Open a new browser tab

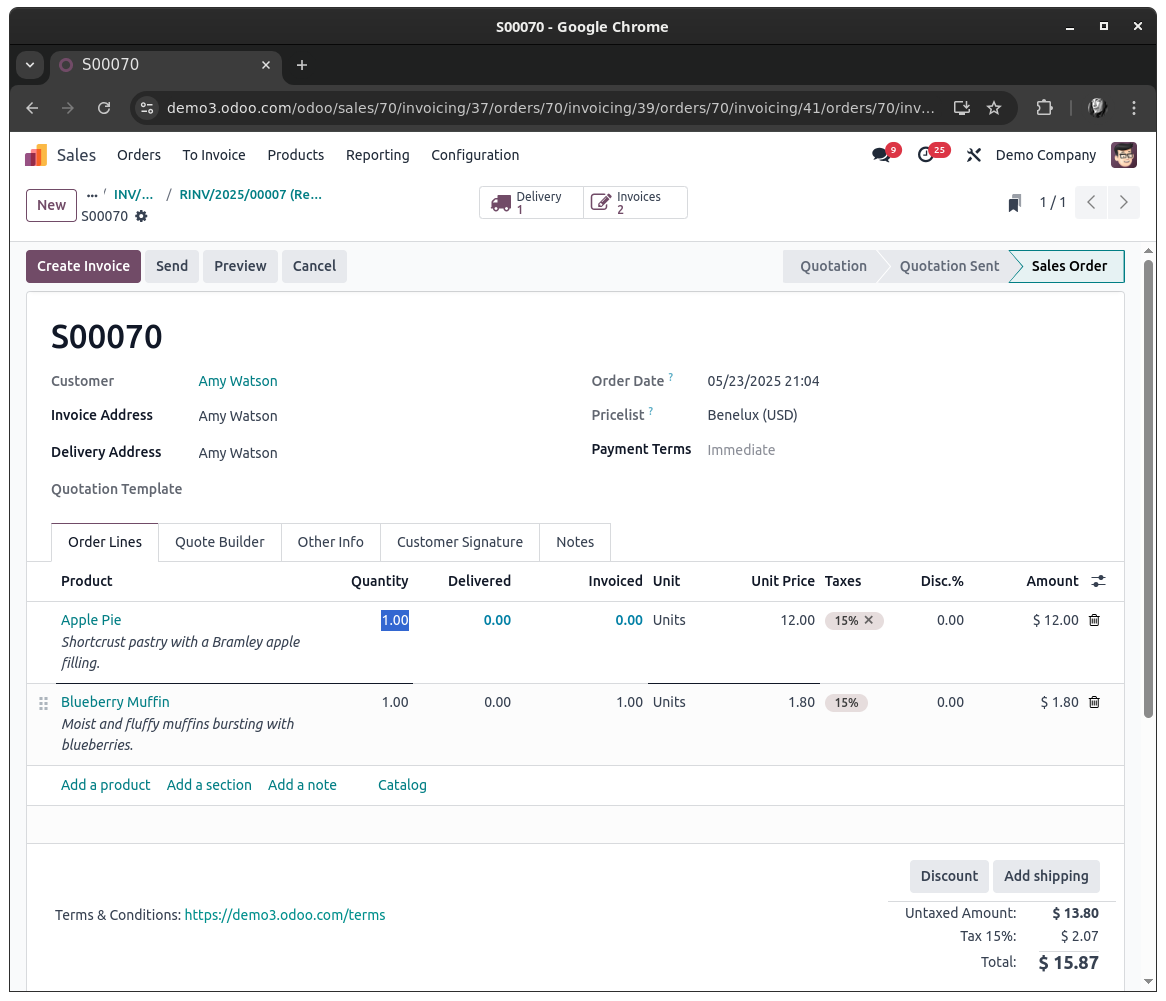click(302, 65)
